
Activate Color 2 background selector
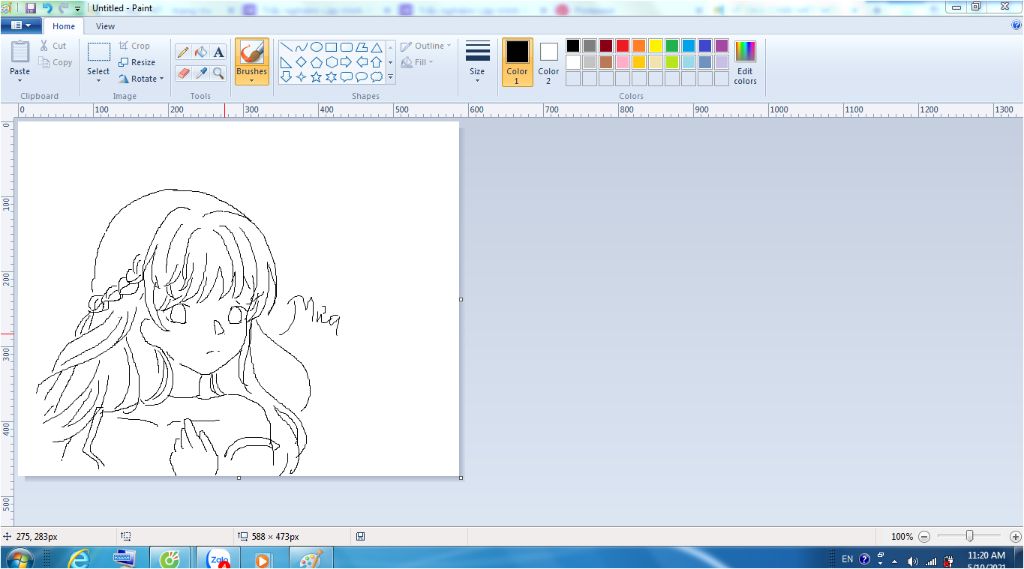pos(549,62)
